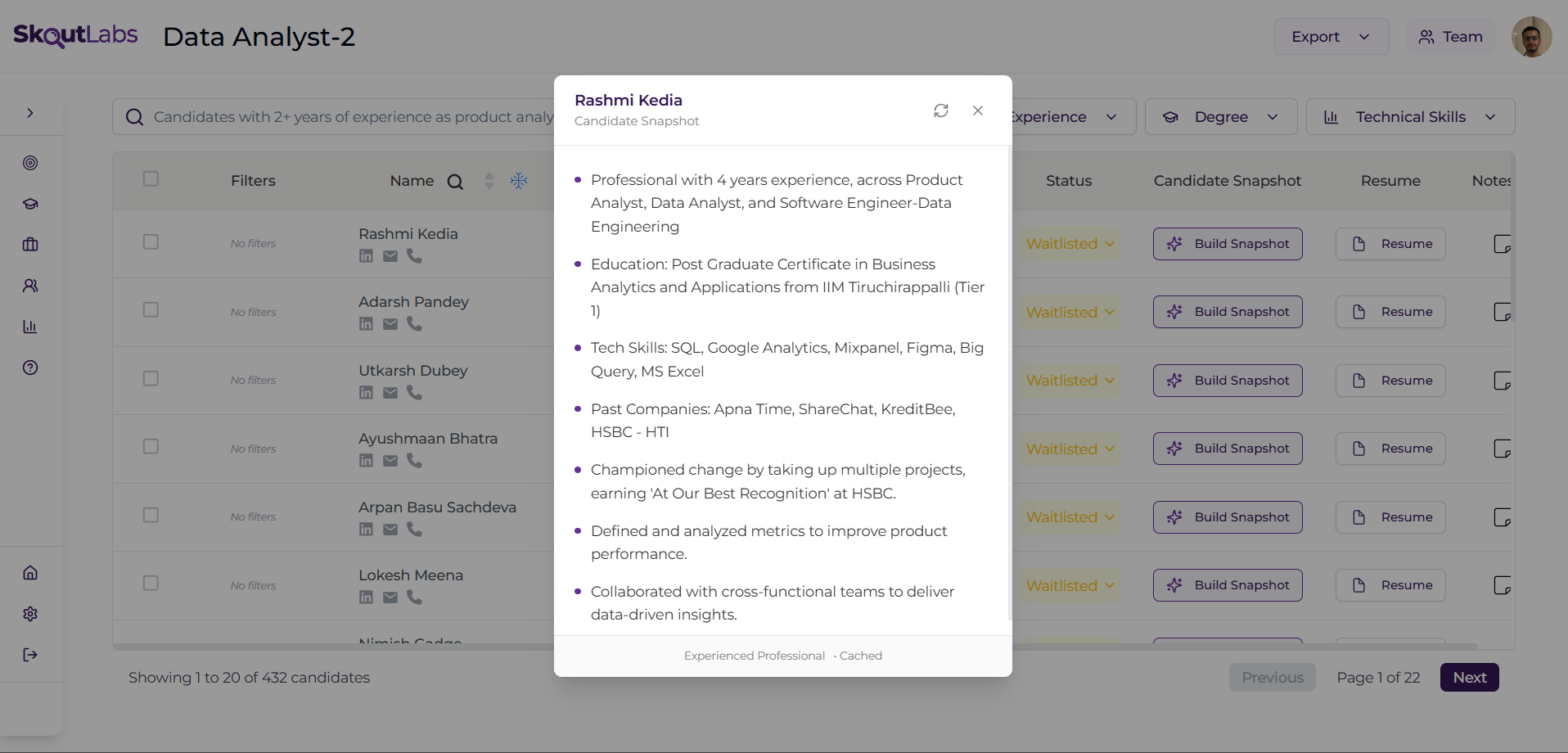This screenshot has width=1568, height=753.
Task: Click the search icon in the Name column header
Action: tap(455, 182)
